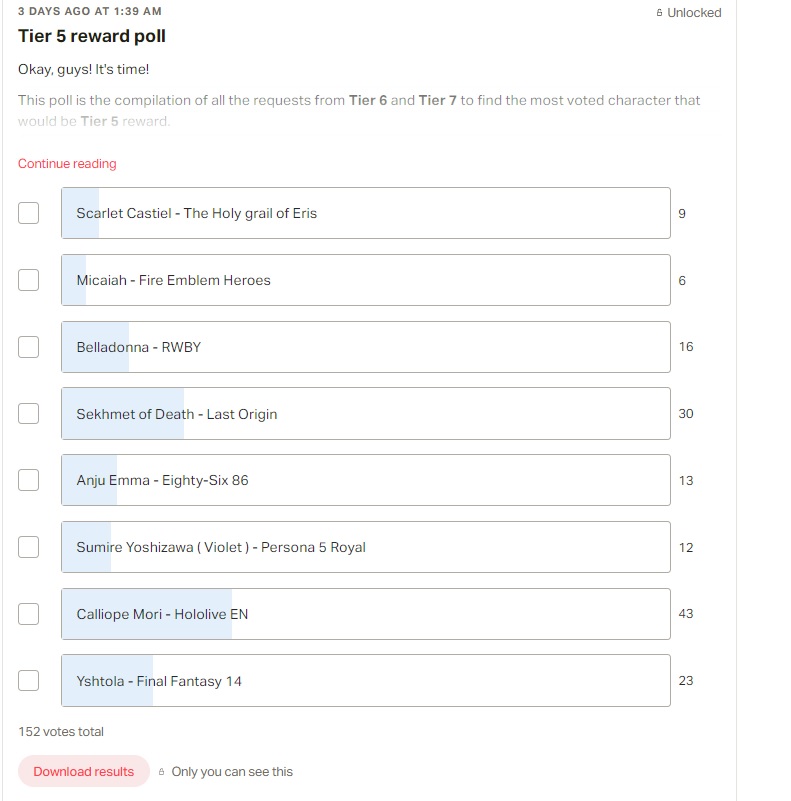Check the Sumire Yoshizawa checkbox
The height and width of the screenshot is (801, 791).
pyautogui.click(x=29, y=547)
